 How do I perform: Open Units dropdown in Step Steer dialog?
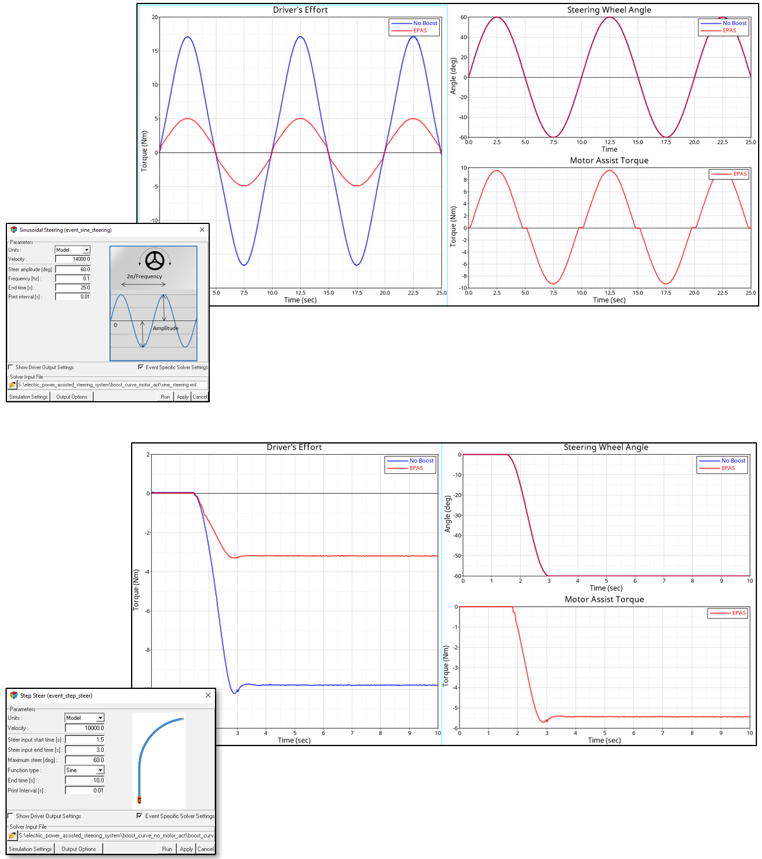(85, 718)
